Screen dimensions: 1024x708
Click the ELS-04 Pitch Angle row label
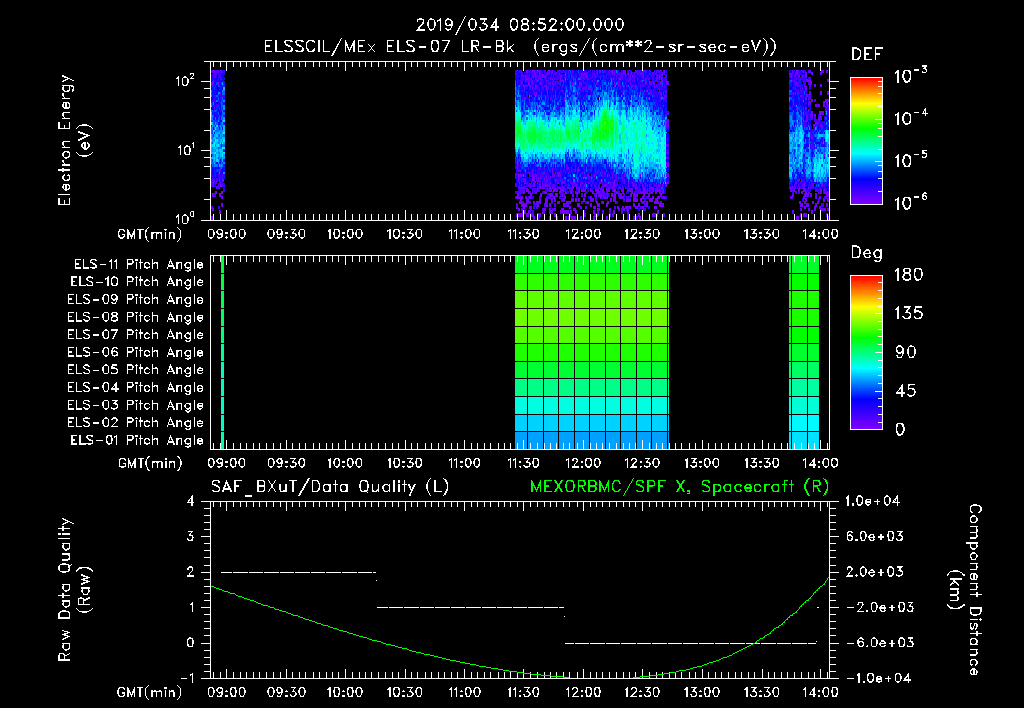[x=135, y=387]
